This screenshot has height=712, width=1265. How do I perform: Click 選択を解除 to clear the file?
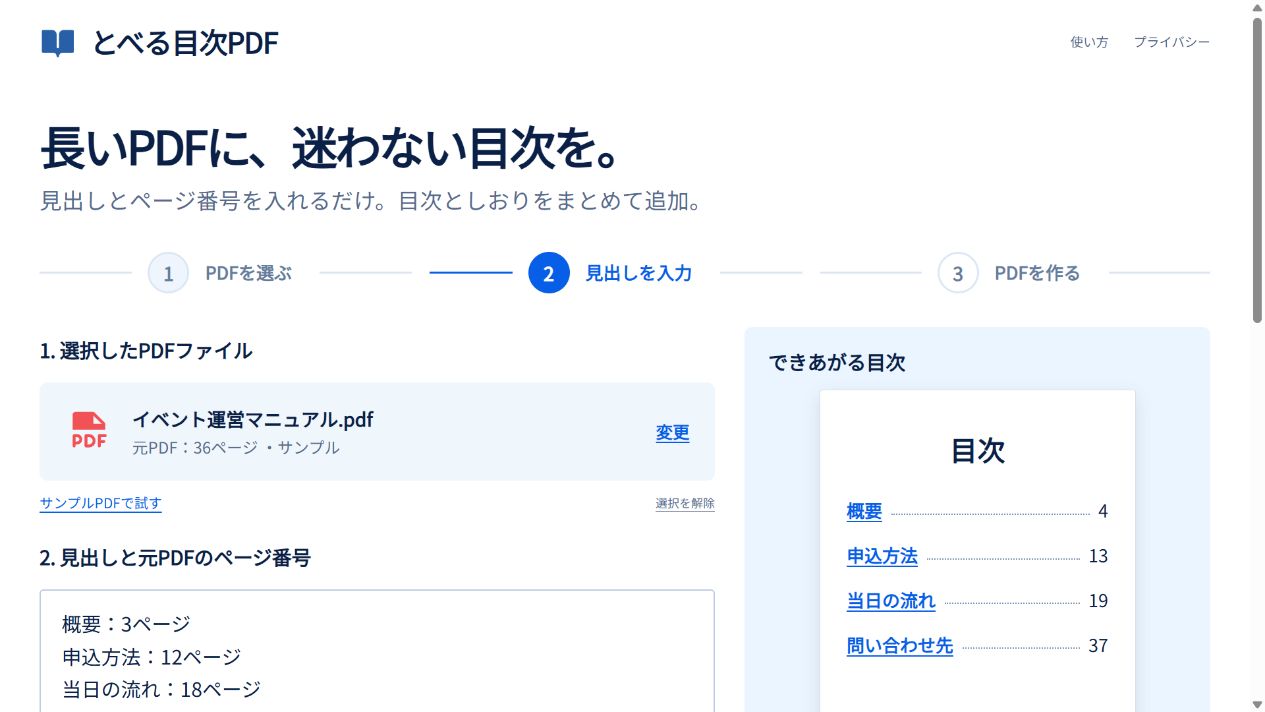point(685,503)
